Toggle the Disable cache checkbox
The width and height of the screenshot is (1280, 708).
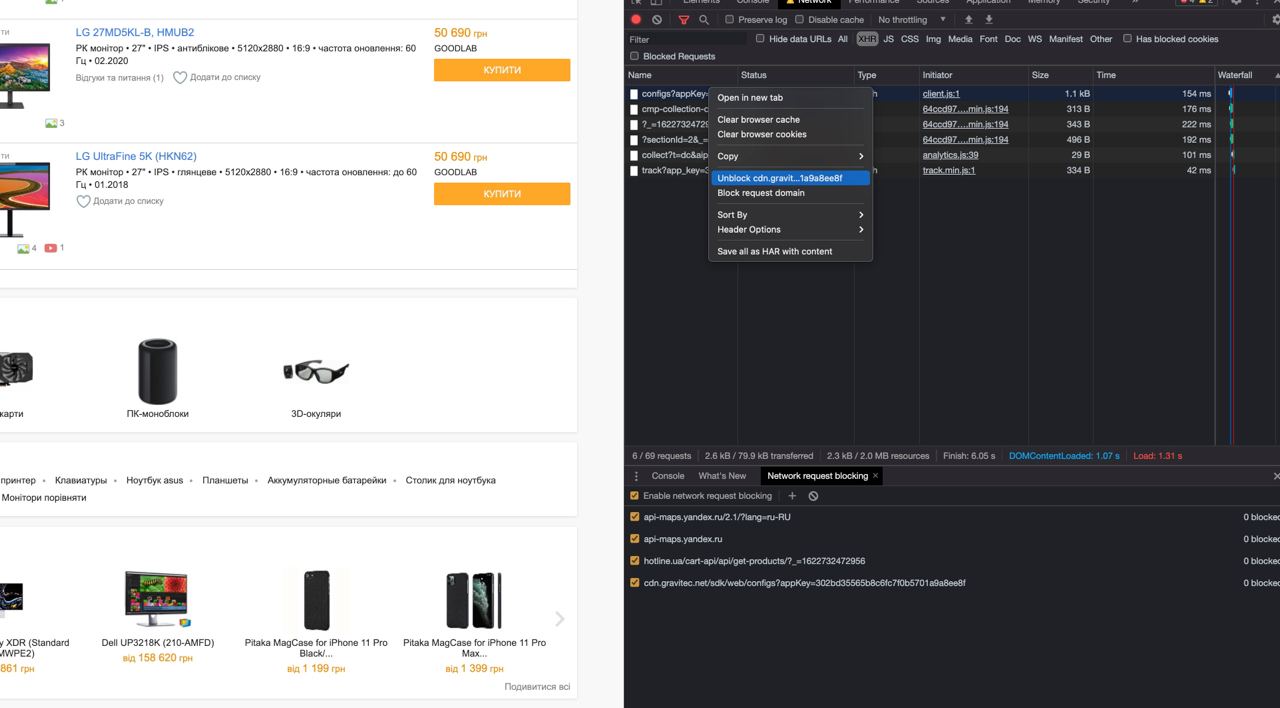[799, 19]
